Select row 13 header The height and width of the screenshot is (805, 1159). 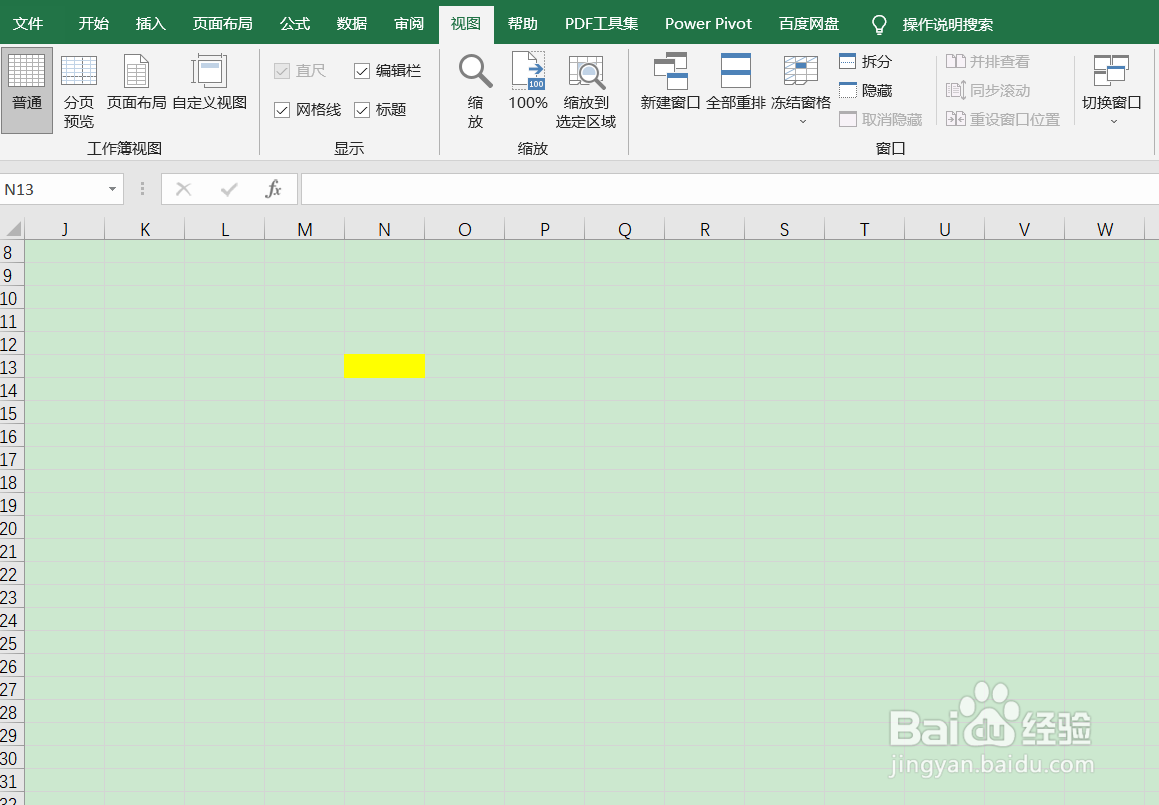coord(12,367)
